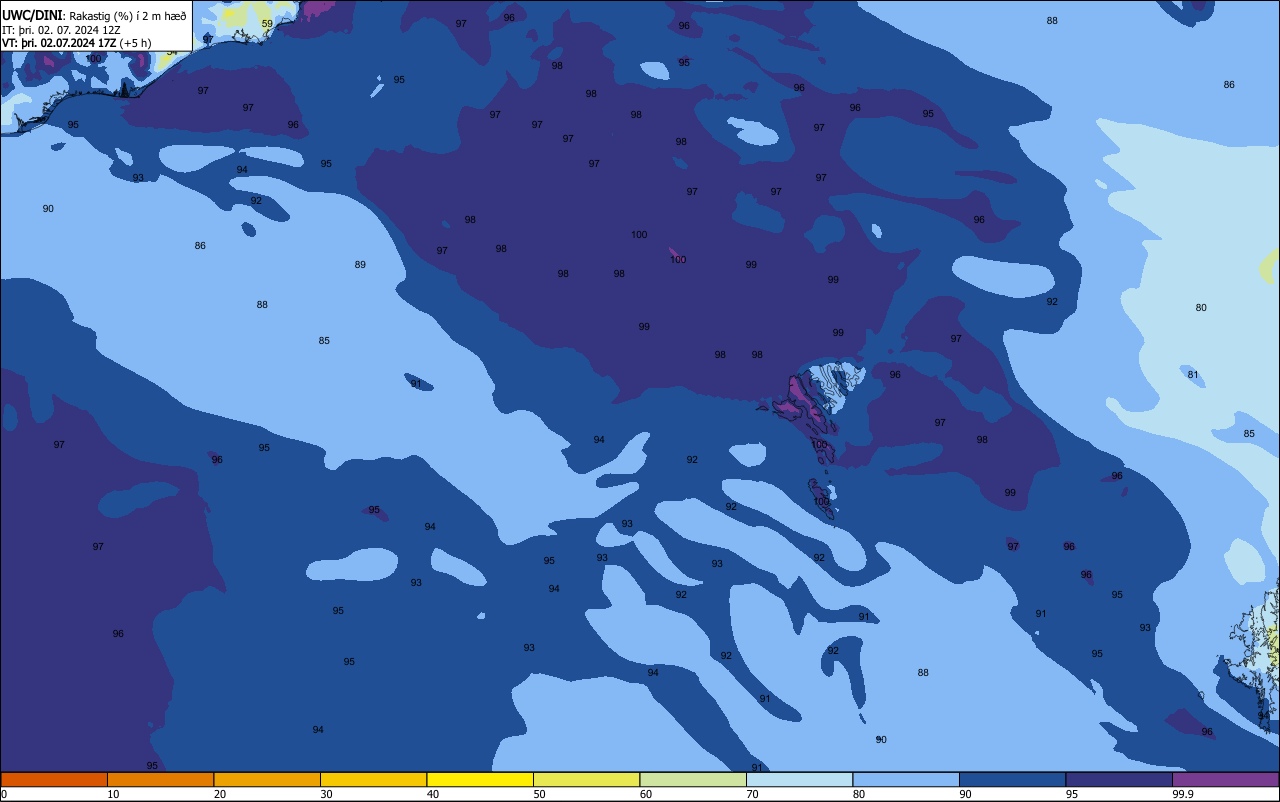Viewport: 1280px width, 802px height.
Task: Click the legend tick label '10'
Action: pos(113,794)
